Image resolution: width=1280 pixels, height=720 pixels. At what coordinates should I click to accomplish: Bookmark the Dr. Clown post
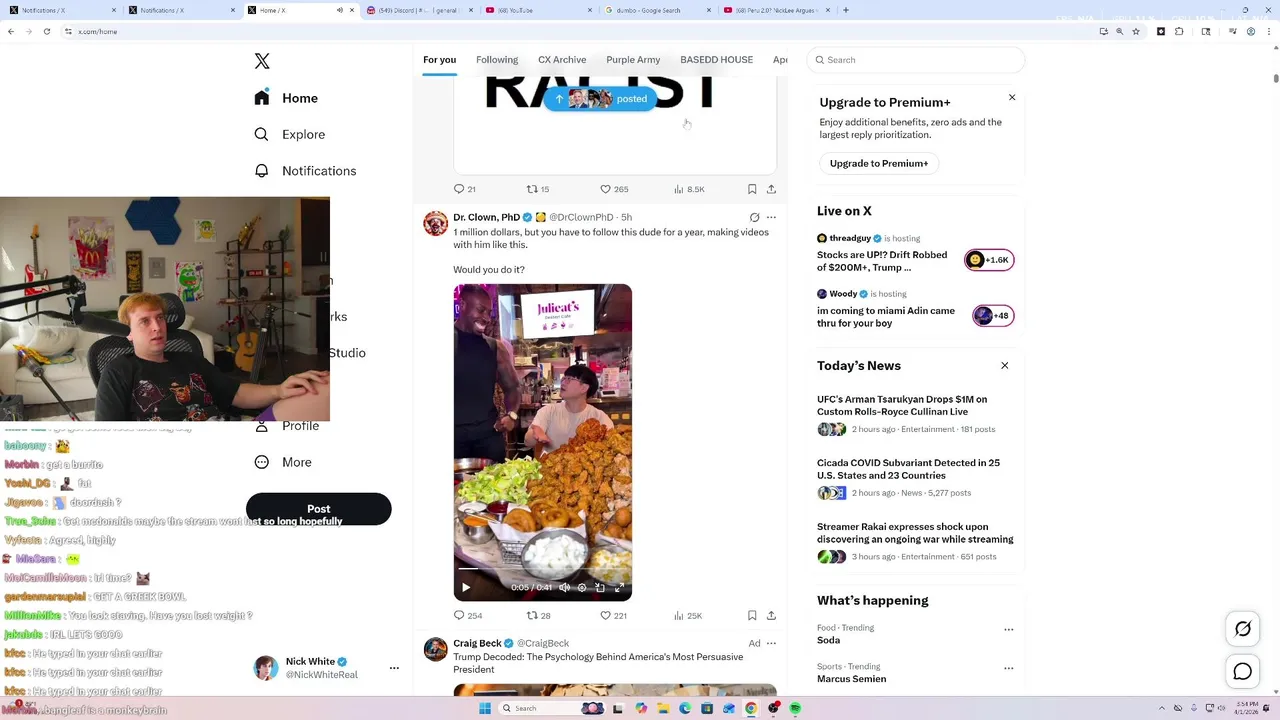(x=752, y=616)
